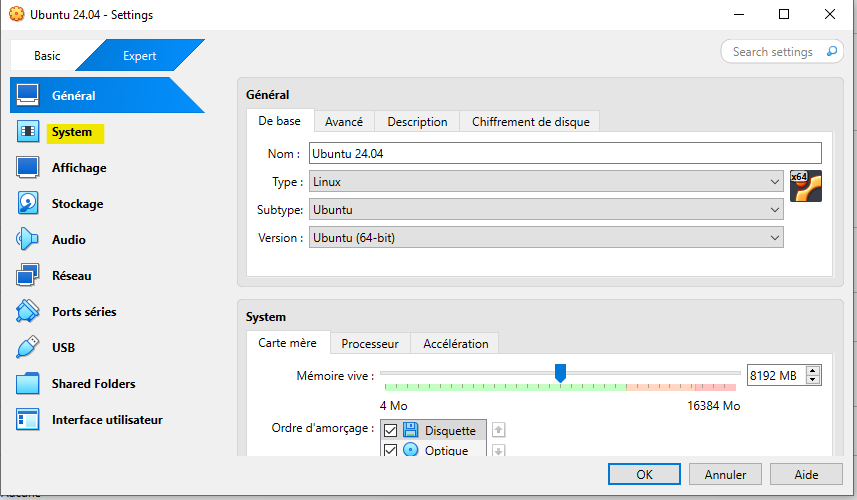Open the Chiffrement de disque tab
Image resolution: width=857 pixels, height=500 pixels.
pyautogui.click(x=530, y=121)
